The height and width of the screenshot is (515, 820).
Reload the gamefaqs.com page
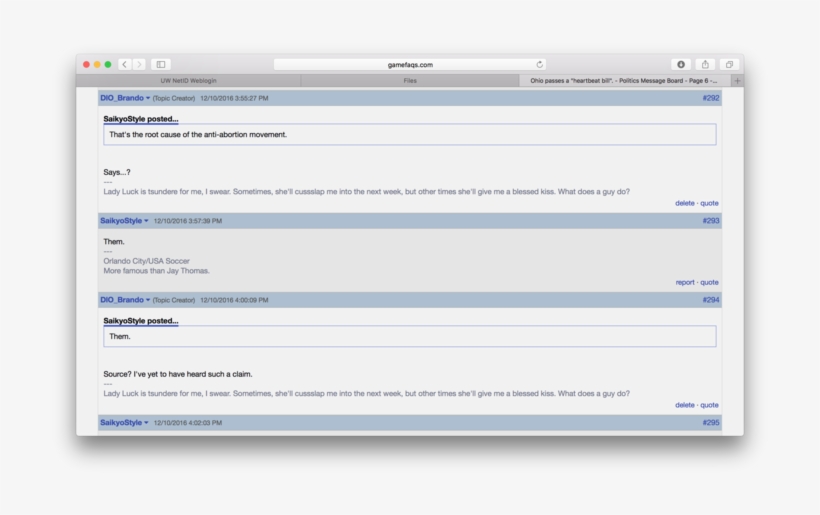pyautogui.click(x=539, y=64)
